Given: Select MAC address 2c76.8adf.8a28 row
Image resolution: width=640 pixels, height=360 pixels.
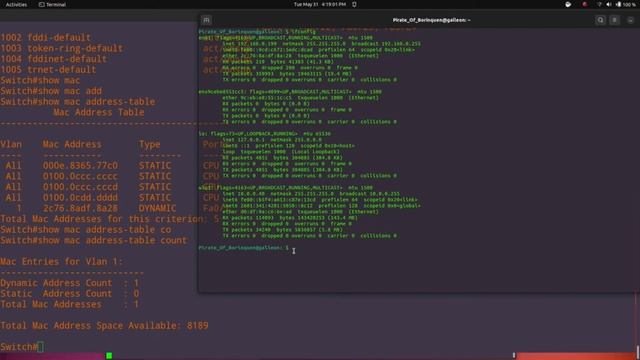Looking at the screenshot, I should coord(80,208).
